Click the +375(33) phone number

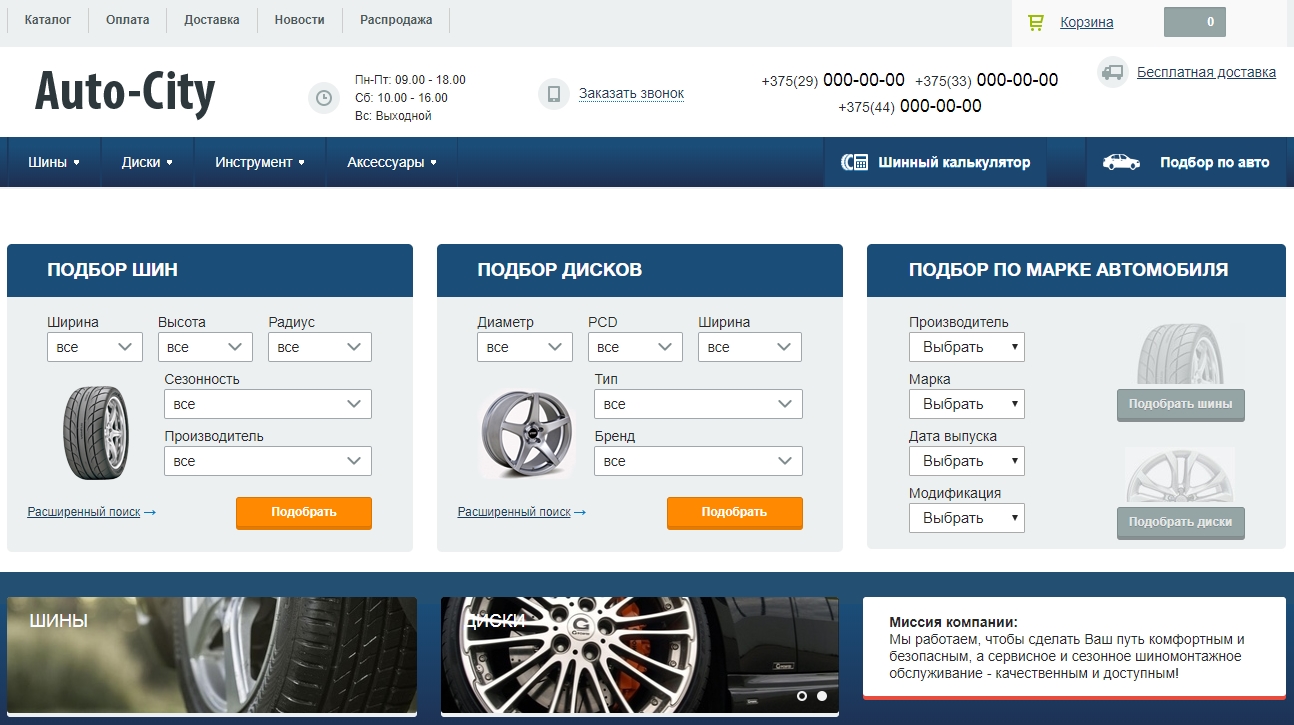[x=986, y=81]
